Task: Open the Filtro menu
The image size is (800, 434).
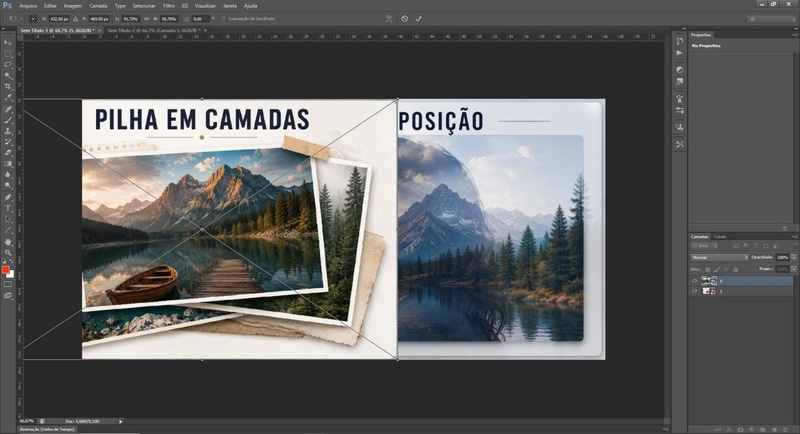Action: [169, 6]
